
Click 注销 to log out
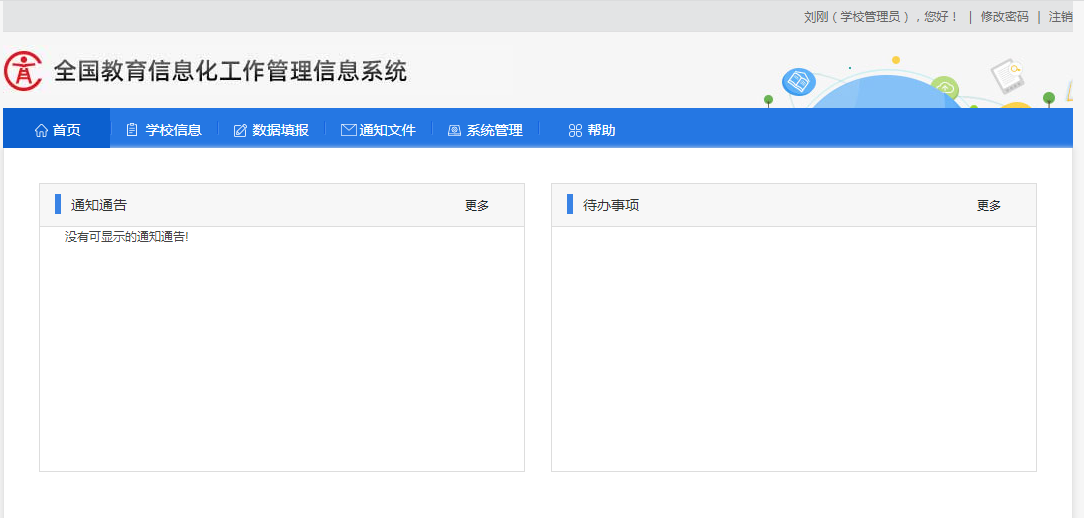1060,17
